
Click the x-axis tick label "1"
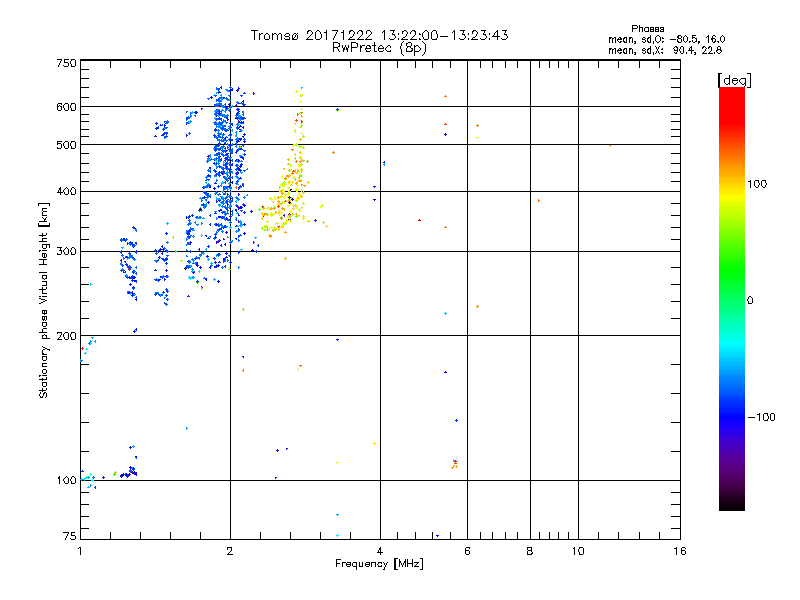(x=80, y=551)
